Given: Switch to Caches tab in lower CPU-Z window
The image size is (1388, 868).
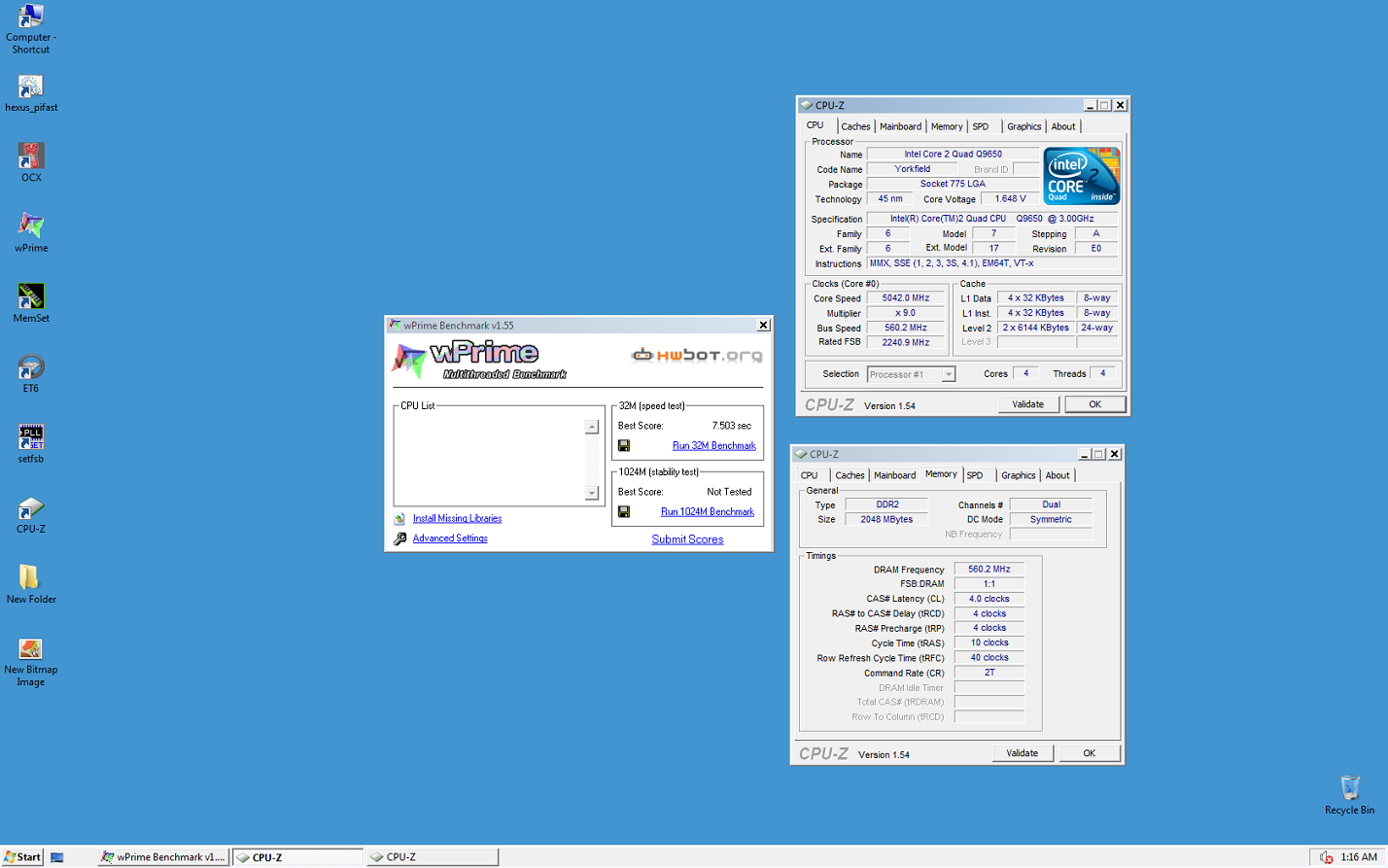Looking at the screenshot, I should [x=850, y=475].
